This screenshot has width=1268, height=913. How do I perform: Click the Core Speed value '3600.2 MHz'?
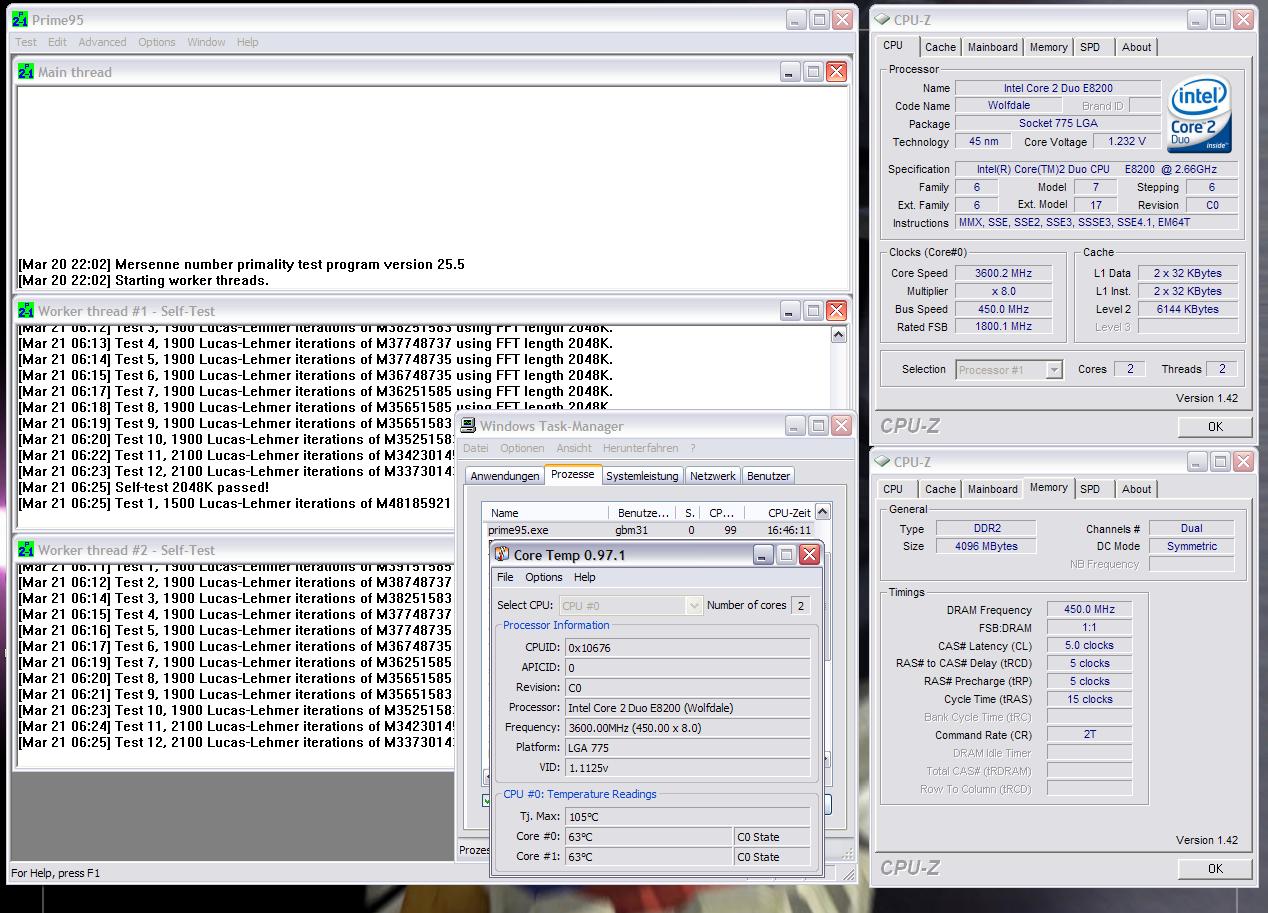tap(1003, 273)
